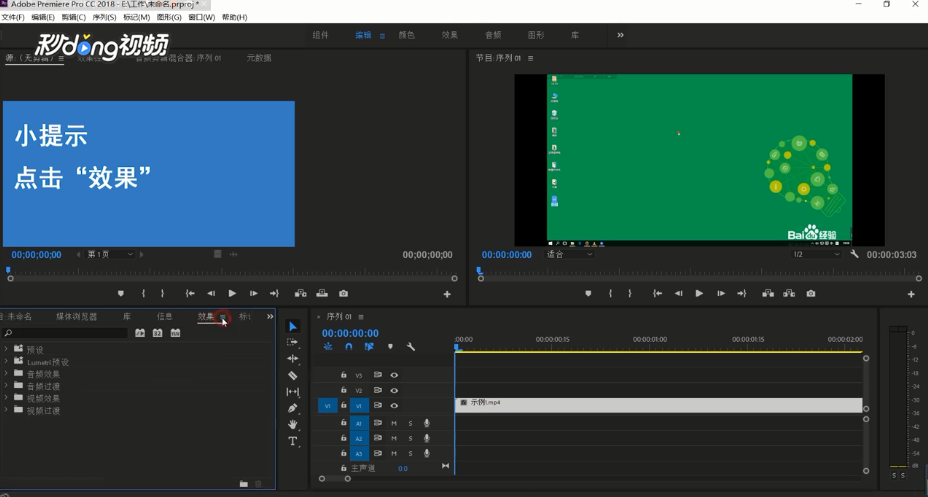This screenshot has height=497, width=928.
Task: Open the 媒体浏览器 panel tab
Action: [x=76, y=317]
